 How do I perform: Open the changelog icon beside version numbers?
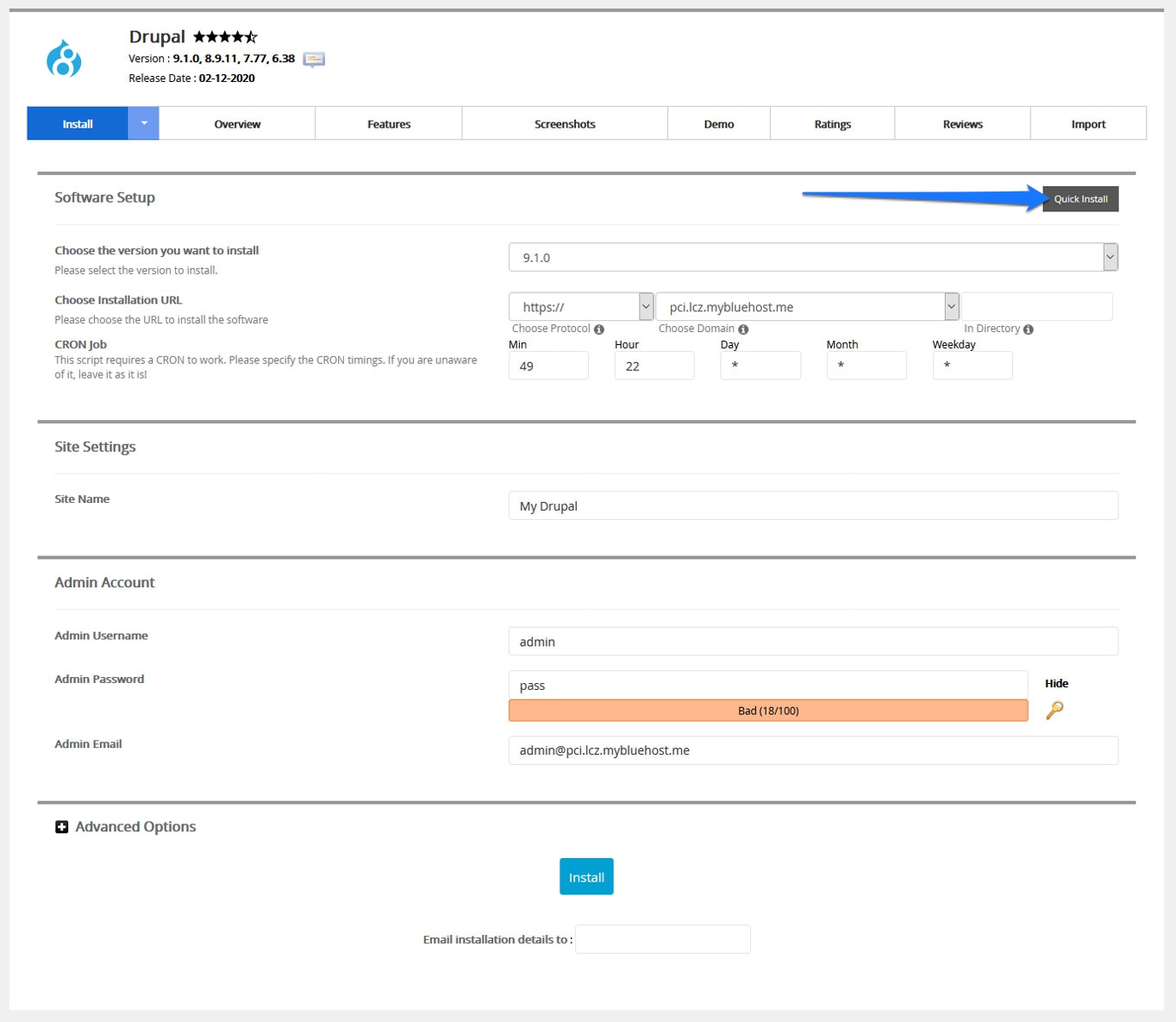tap(314, 60)
